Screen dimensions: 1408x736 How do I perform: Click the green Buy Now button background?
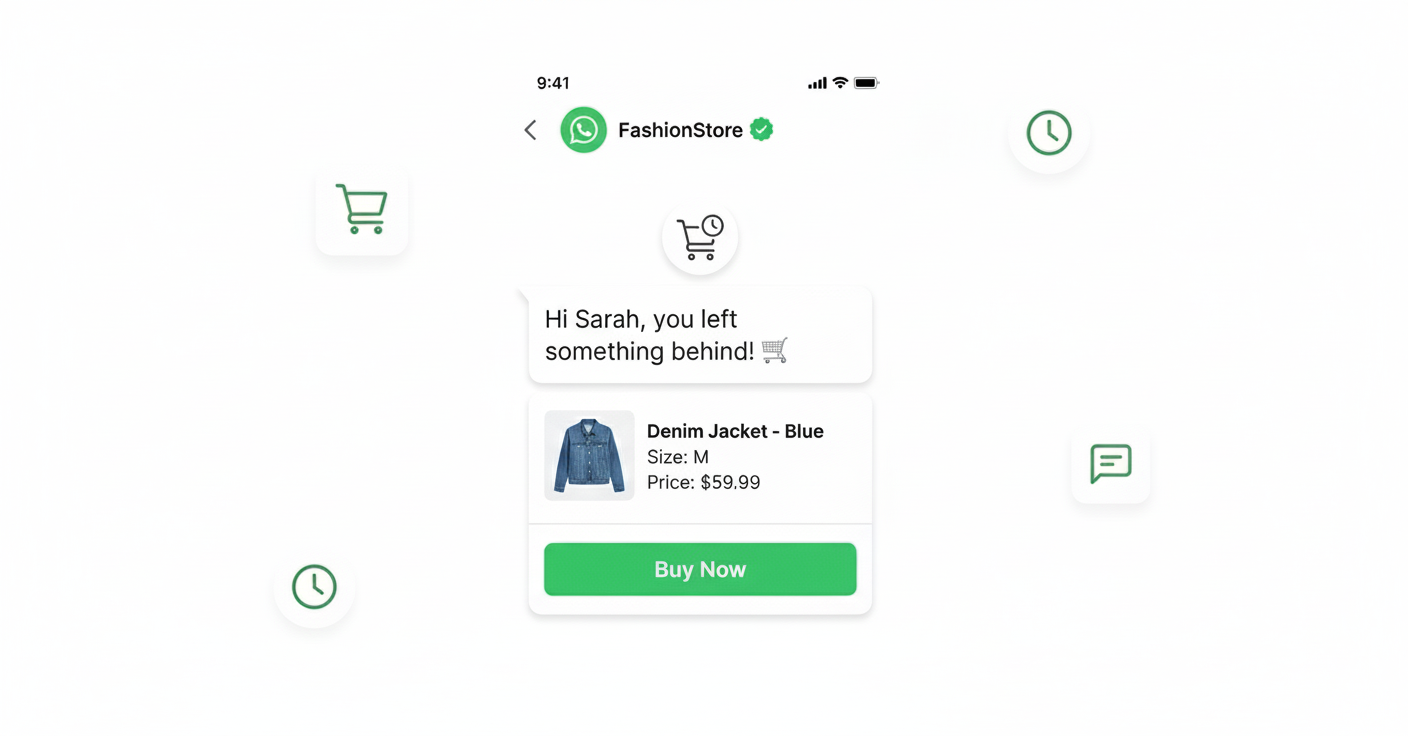coord(699,569)
